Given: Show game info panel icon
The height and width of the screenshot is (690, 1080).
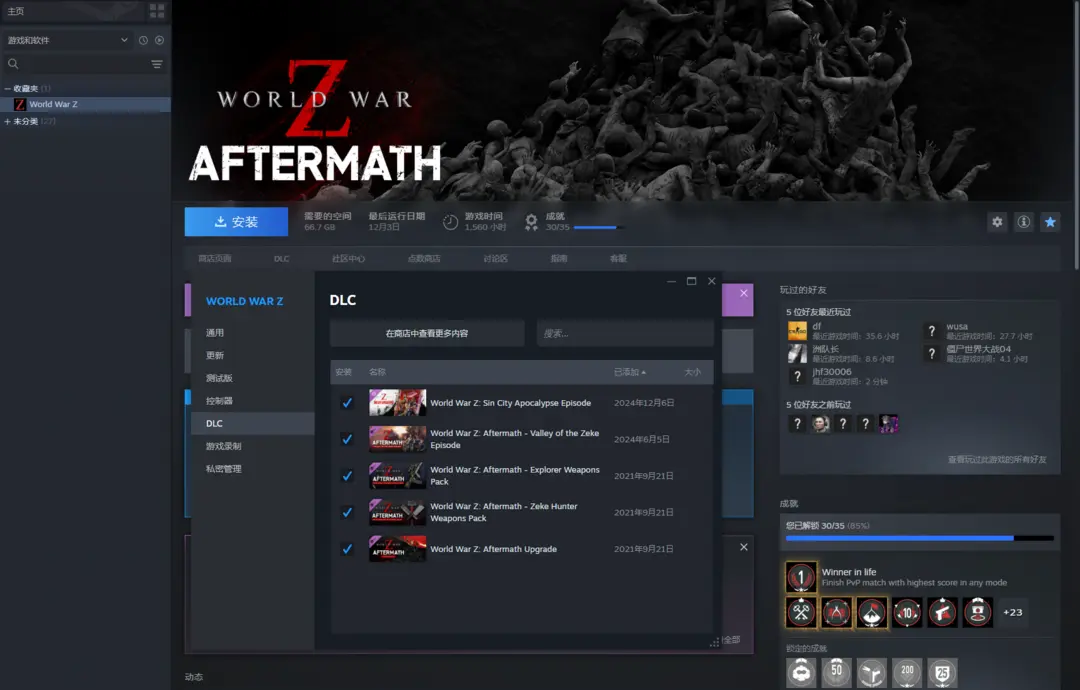Looking at the screenshot, I should (1024, 222).
